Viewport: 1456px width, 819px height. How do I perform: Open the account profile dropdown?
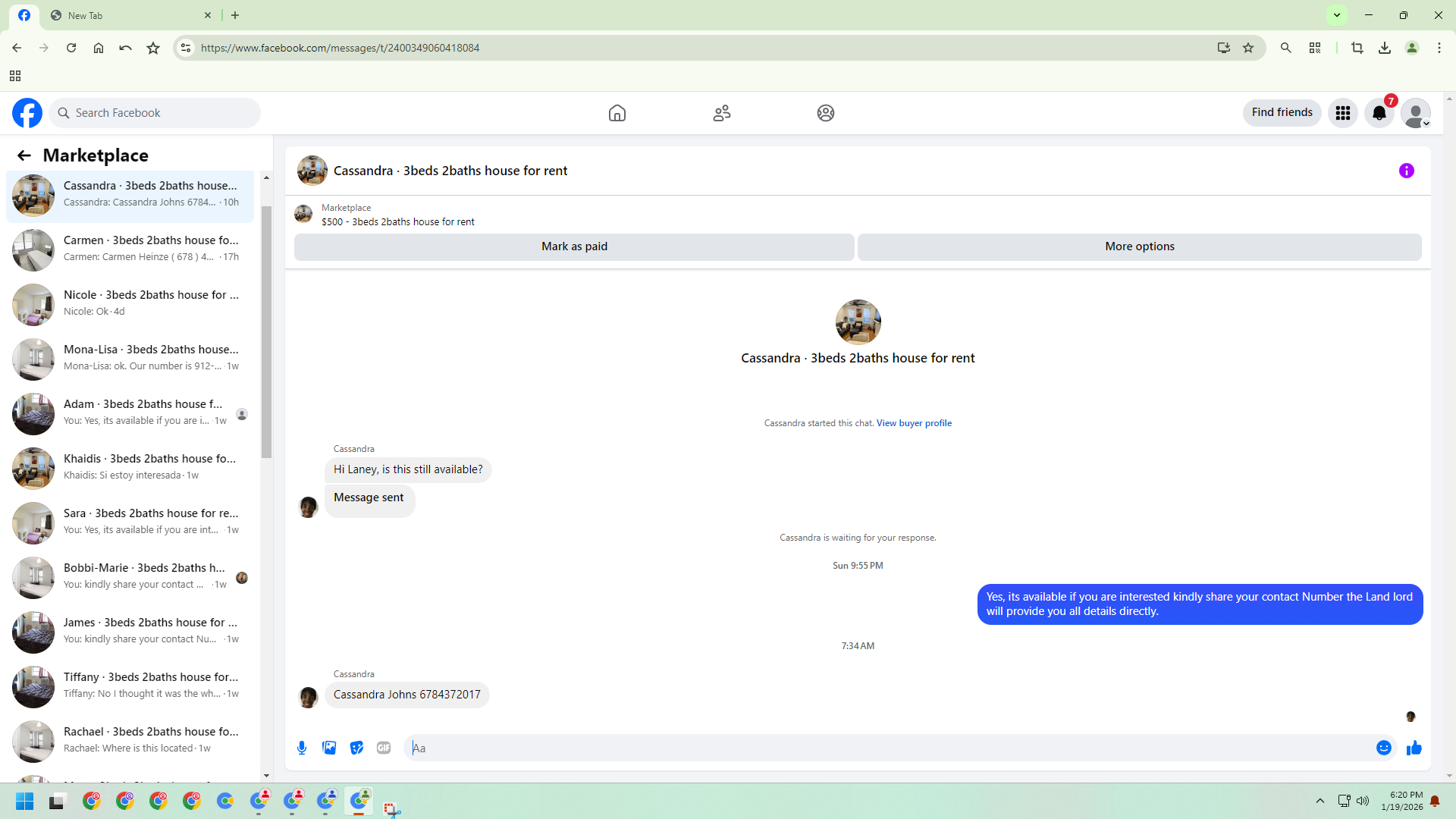click(x=1415, y=113)
